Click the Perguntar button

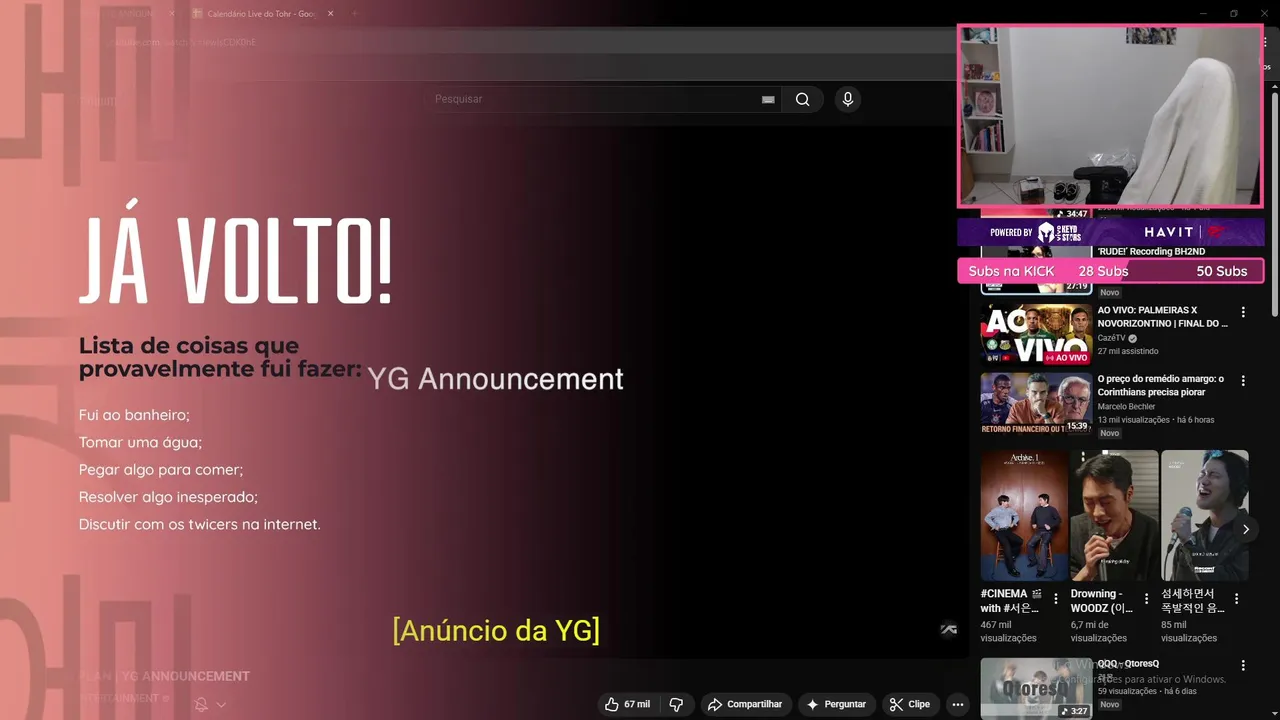[837, 704]
